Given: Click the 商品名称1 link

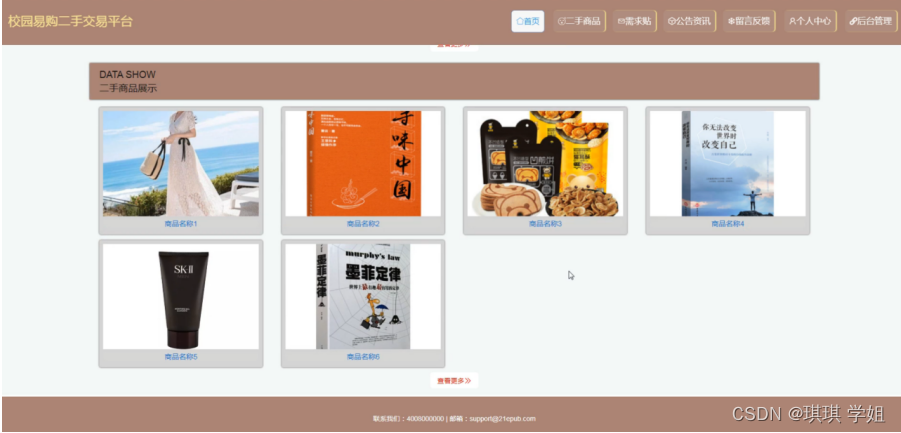Looking at the screenshot, I should pyautogui.click(x=181, y=224).
